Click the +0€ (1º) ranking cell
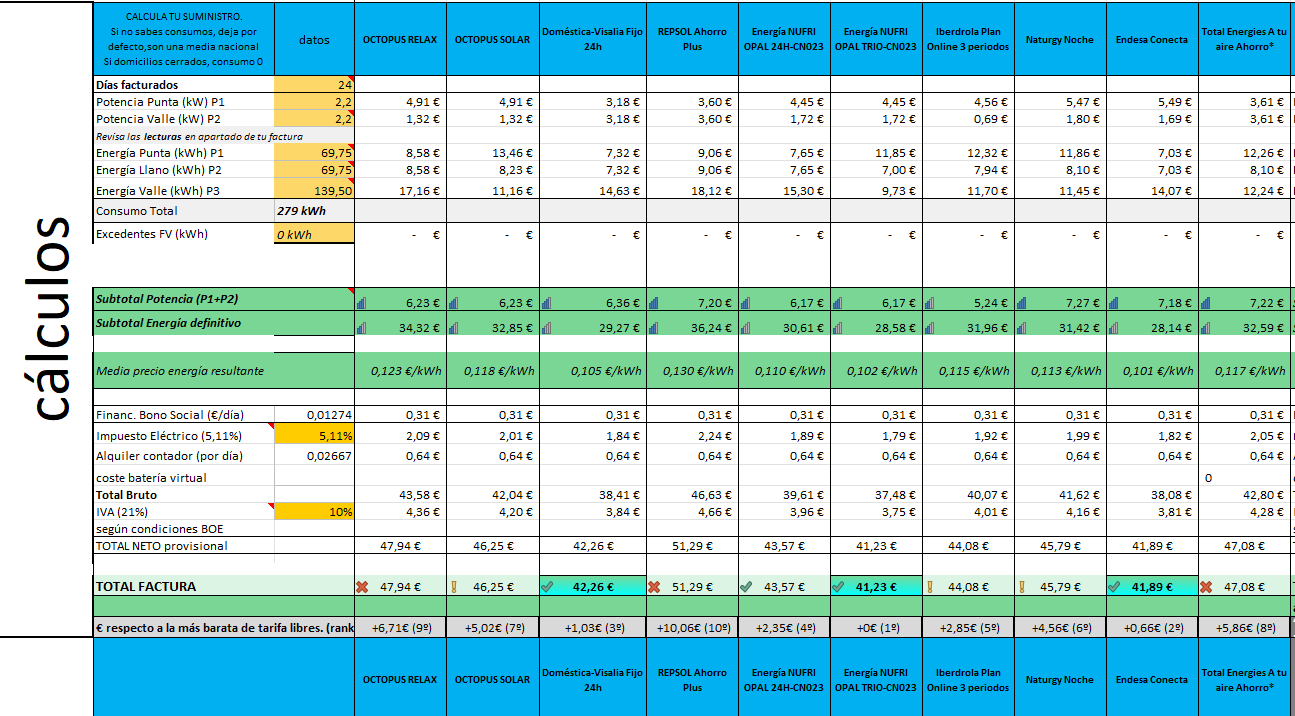Viewport: 1295px width, 716px height. coord(876,628)
